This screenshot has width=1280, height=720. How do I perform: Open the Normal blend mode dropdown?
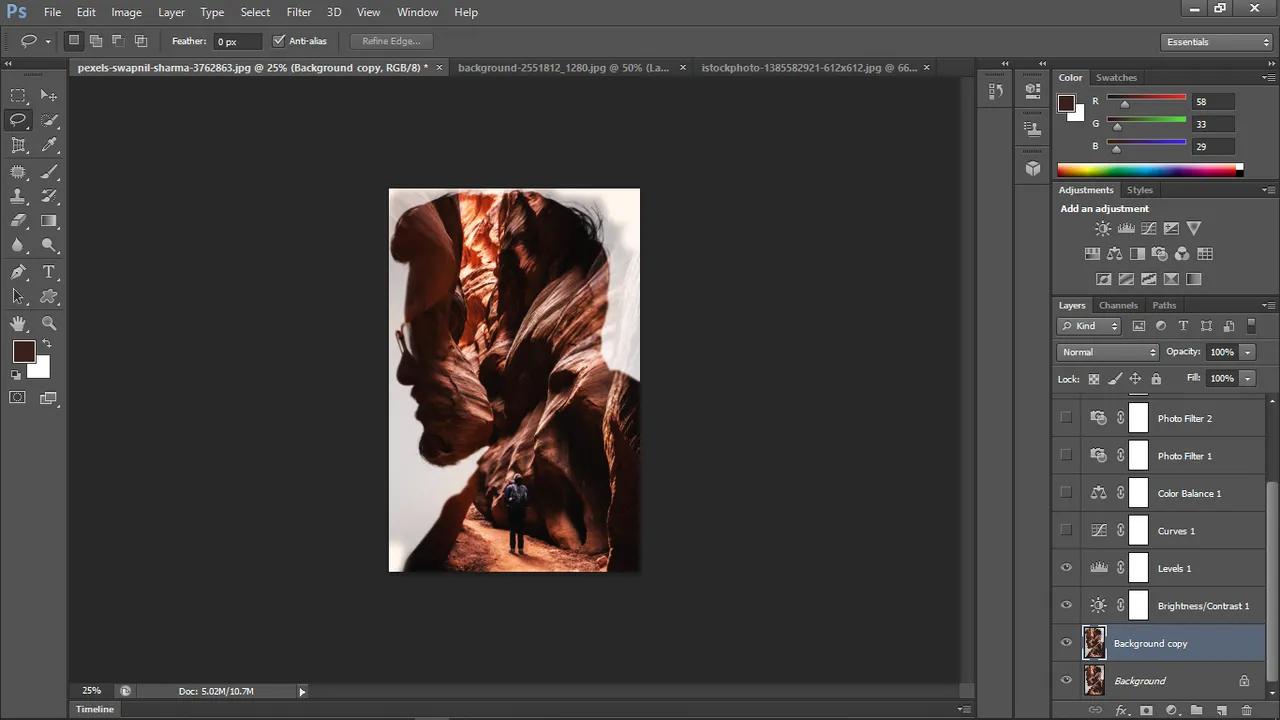point(1108,352)
